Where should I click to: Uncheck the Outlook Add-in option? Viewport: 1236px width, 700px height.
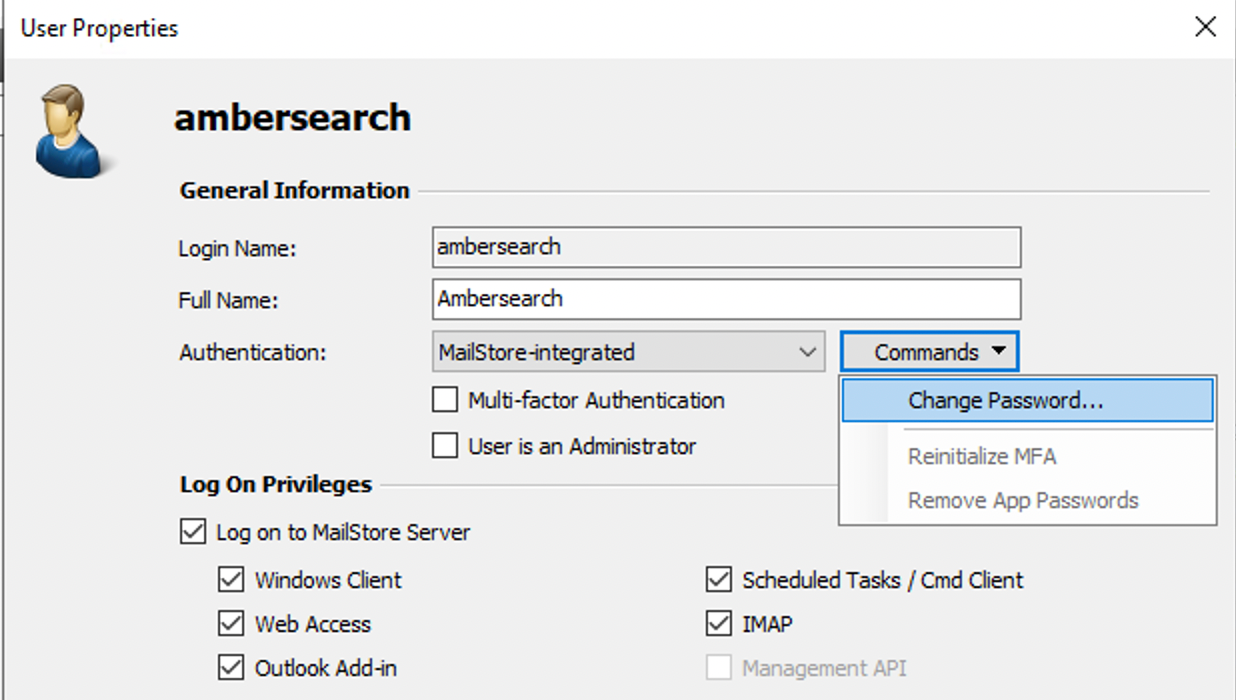coord(231,668)
